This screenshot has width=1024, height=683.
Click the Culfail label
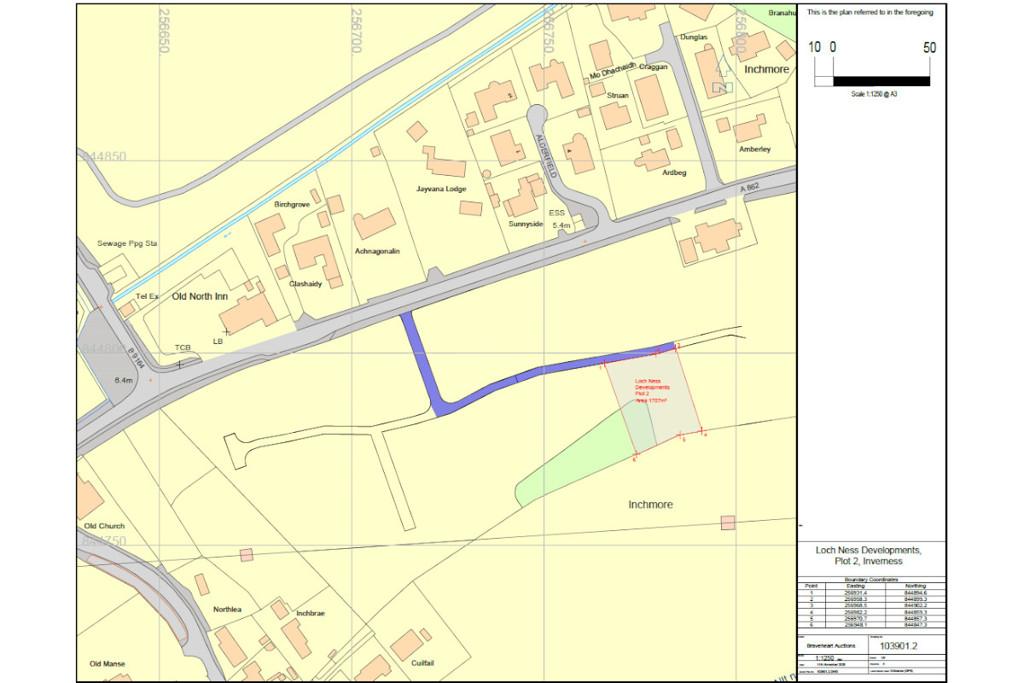[423, 663]
